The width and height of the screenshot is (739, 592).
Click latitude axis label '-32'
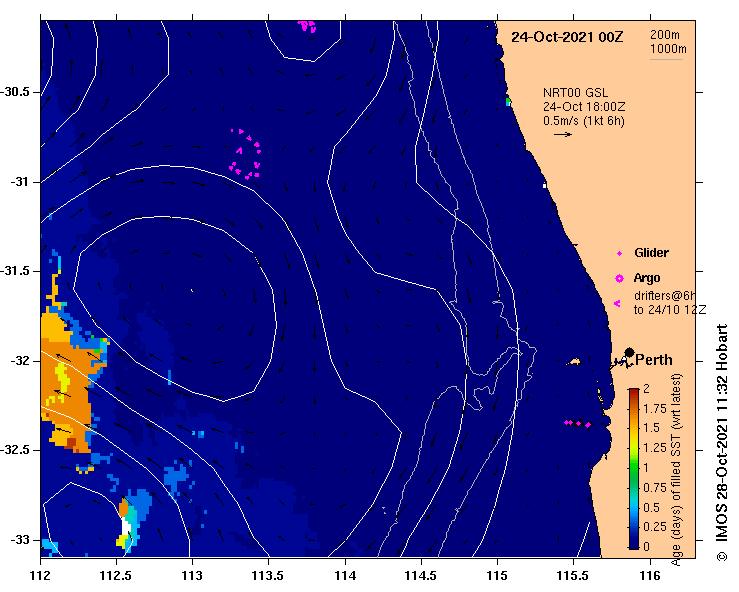21,361
